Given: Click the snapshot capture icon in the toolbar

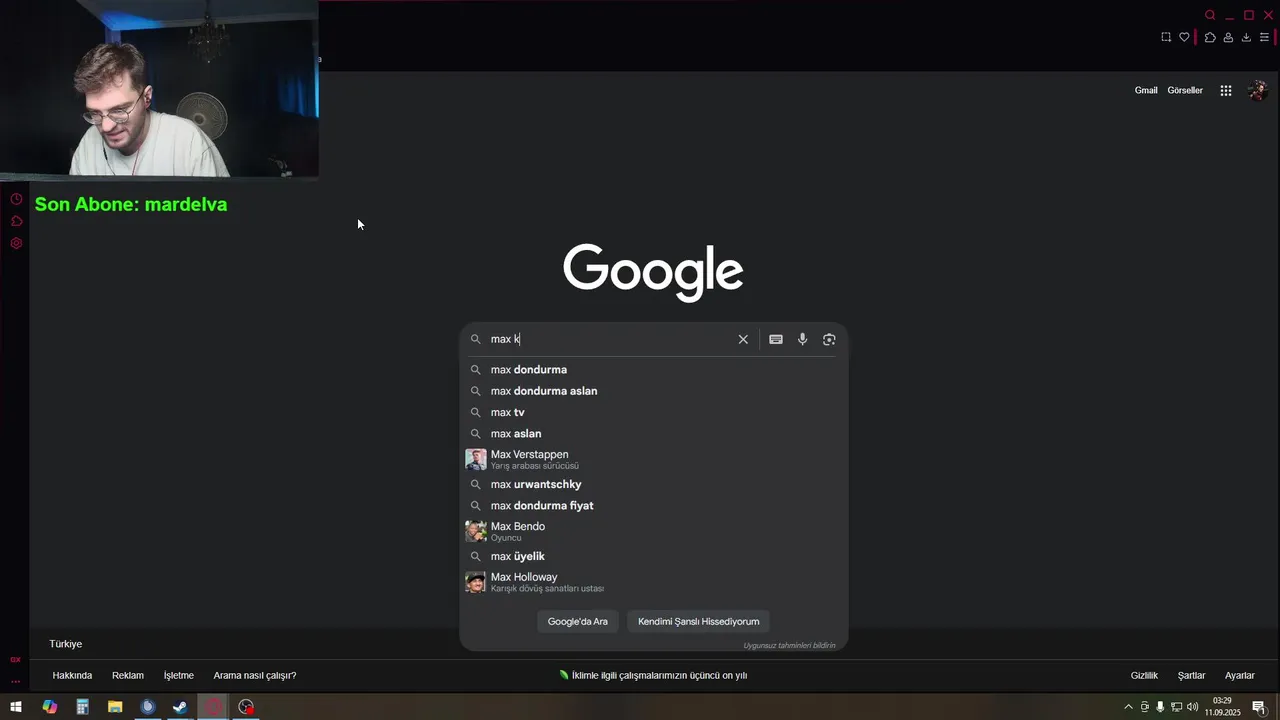Looking at the screenshot, I should tap(1166, 37).
